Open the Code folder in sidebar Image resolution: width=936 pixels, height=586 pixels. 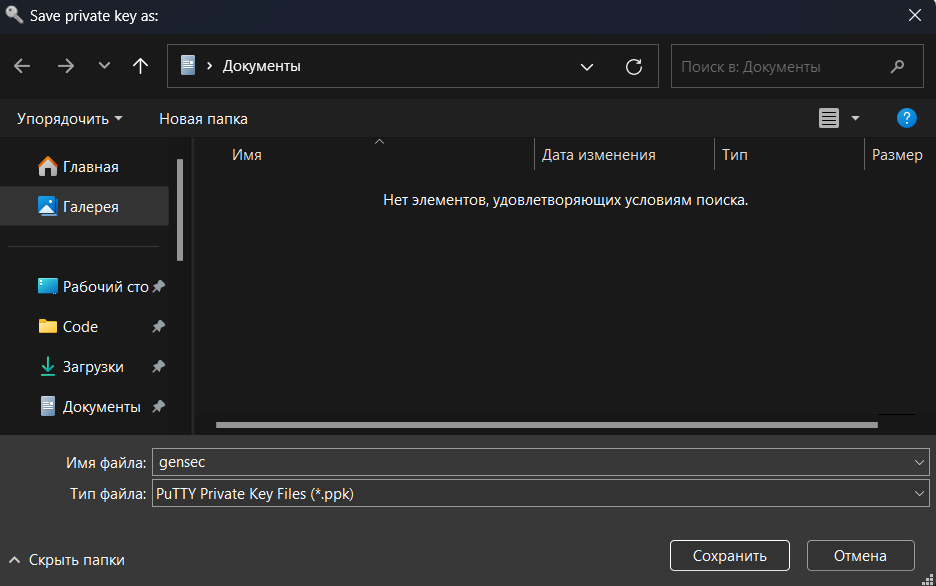[x=85, y=326]
